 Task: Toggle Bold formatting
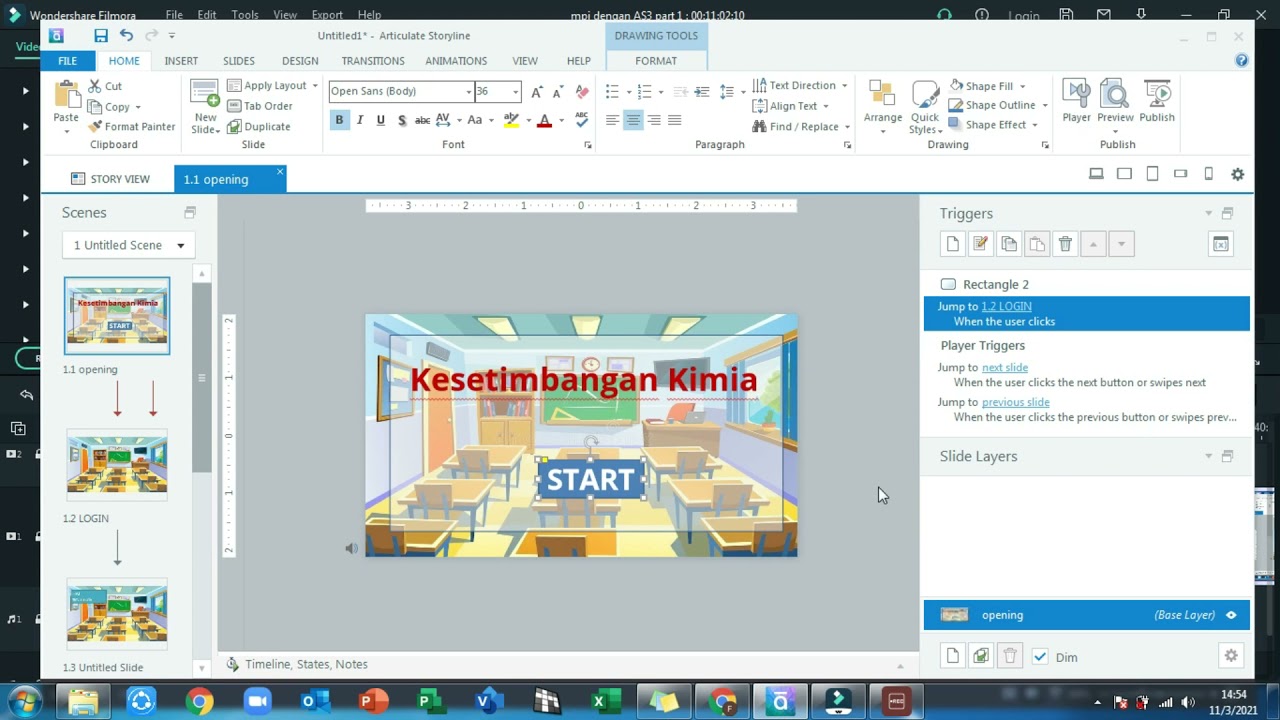click(339, 120)
